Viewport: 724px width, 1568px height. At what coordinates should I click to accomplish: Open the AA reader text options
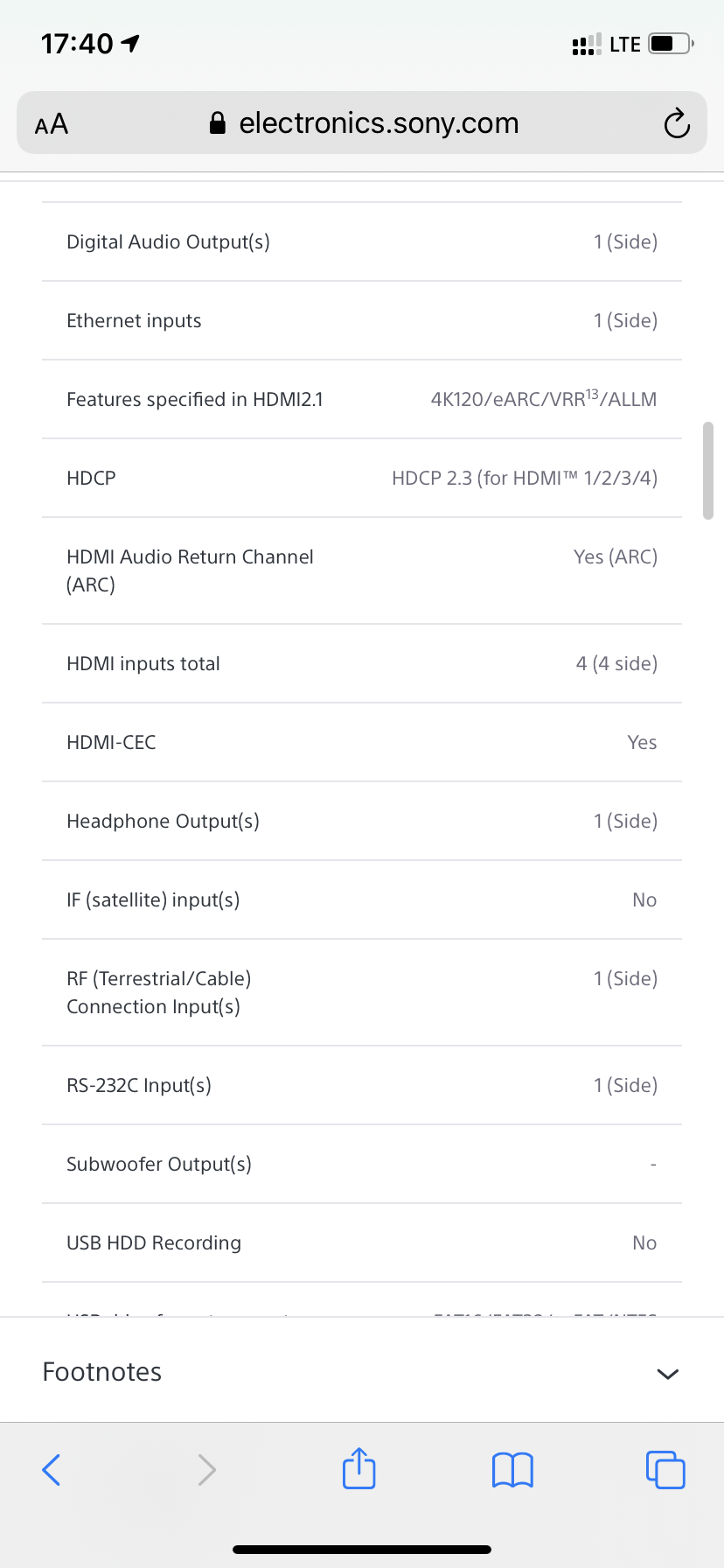pyautogui.click(x=52, y=123)
